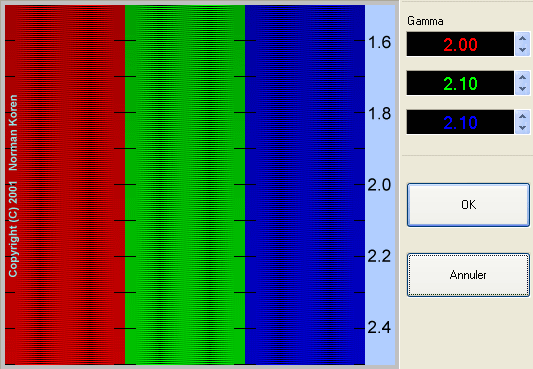
Task: Decrease the red gamma value with down arrow
Action: click(522, 50)
